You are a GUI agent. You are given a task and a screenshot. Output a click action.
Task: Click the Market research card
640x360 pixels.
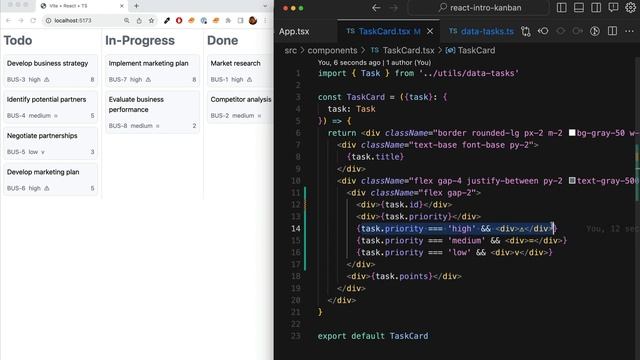(240, 70)
